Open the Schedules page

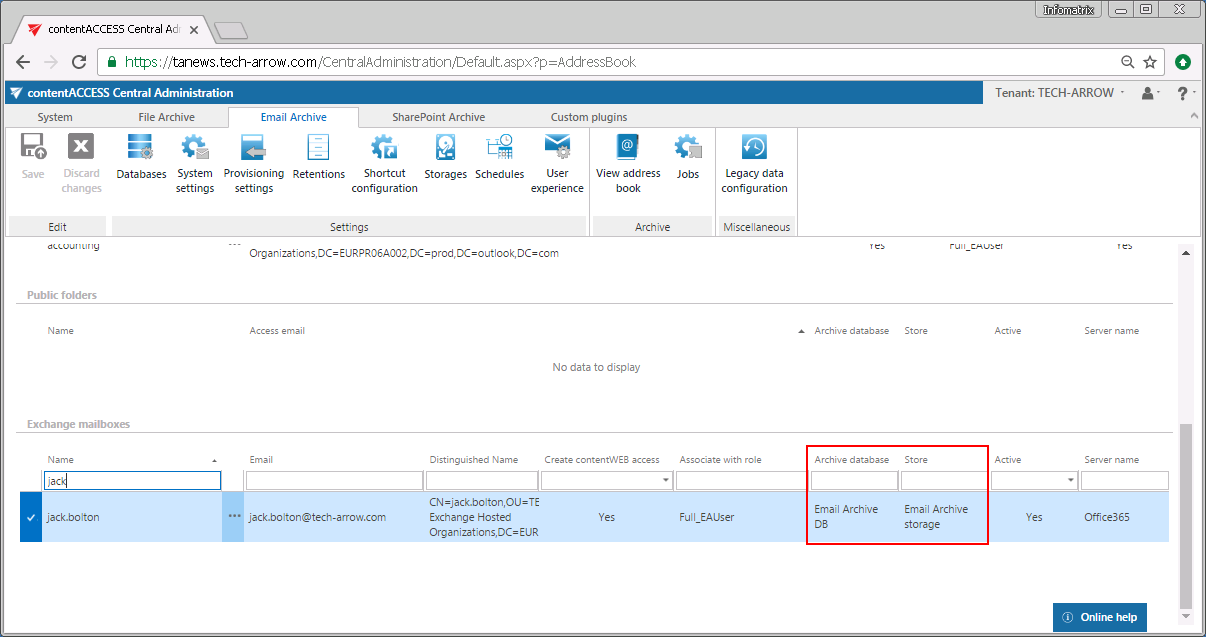[x=499, y=158]
